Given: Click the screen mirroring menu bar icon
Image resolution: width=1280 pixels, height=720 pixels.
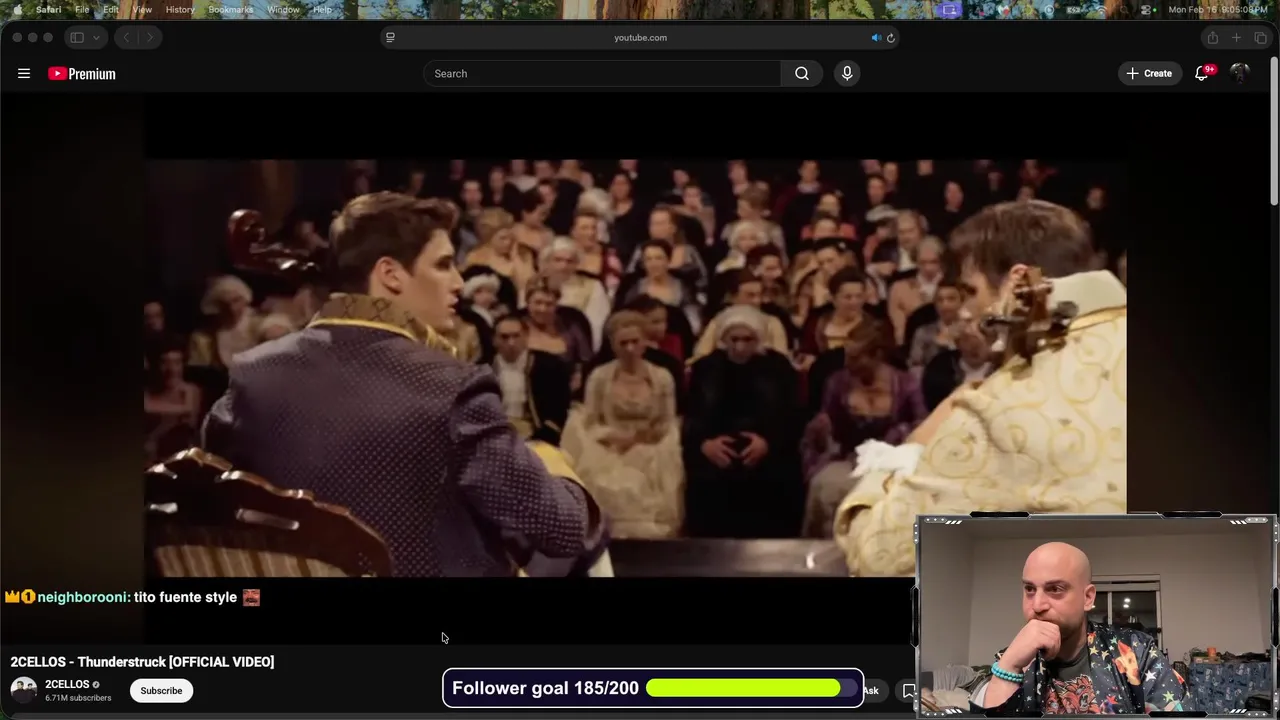Looking at the screenshot, I should click(x=949, y=9).
